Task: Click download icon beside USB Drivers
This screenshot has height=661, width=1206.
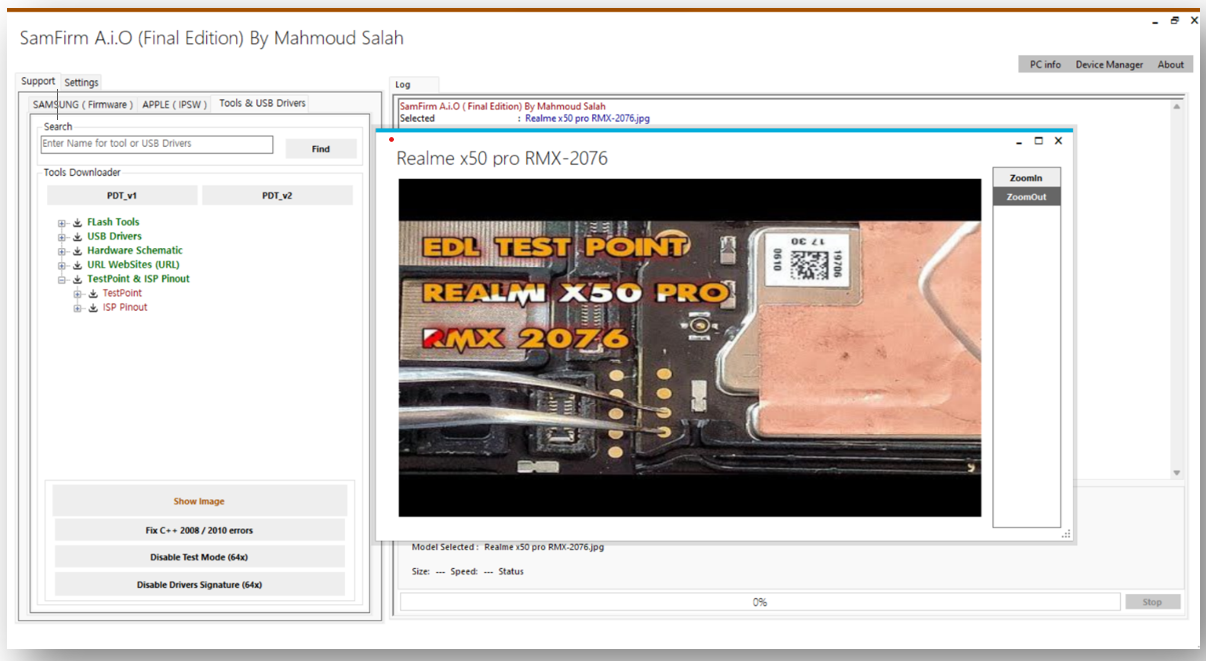Action: click(77, 237)
